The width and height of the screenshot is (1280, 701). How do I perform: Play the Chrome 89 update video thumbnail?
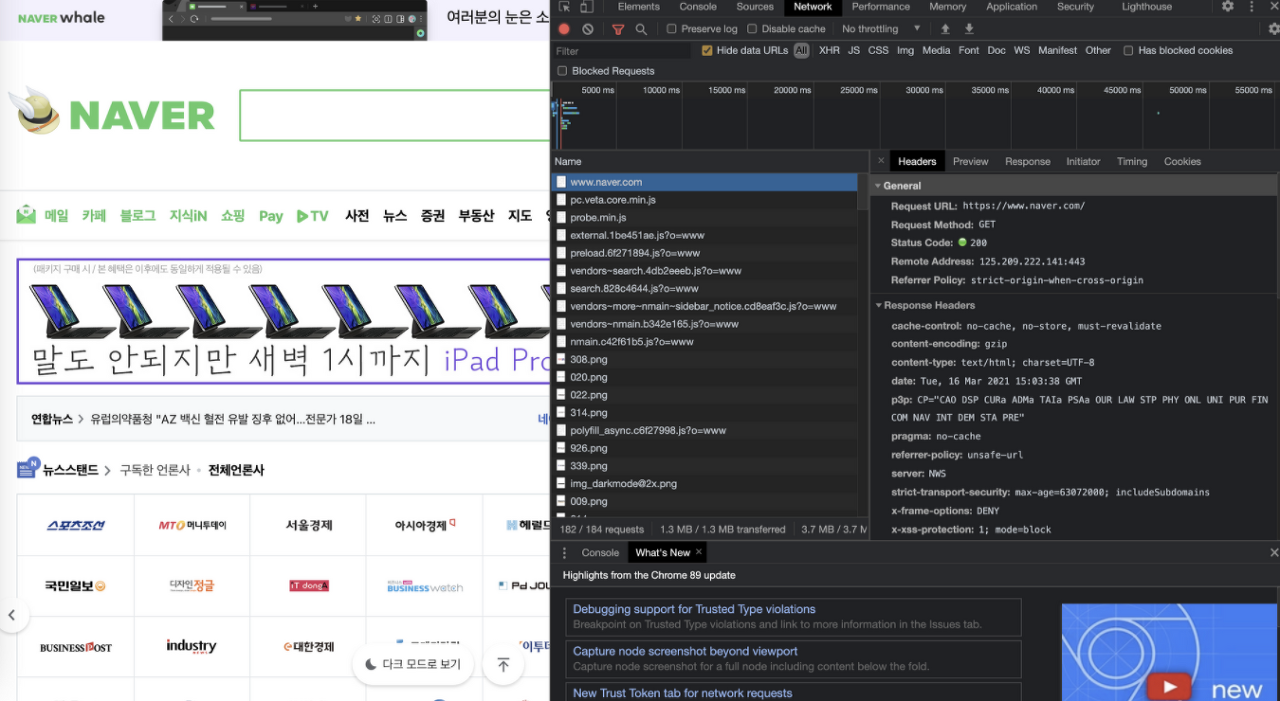(x=1170, y=687)
